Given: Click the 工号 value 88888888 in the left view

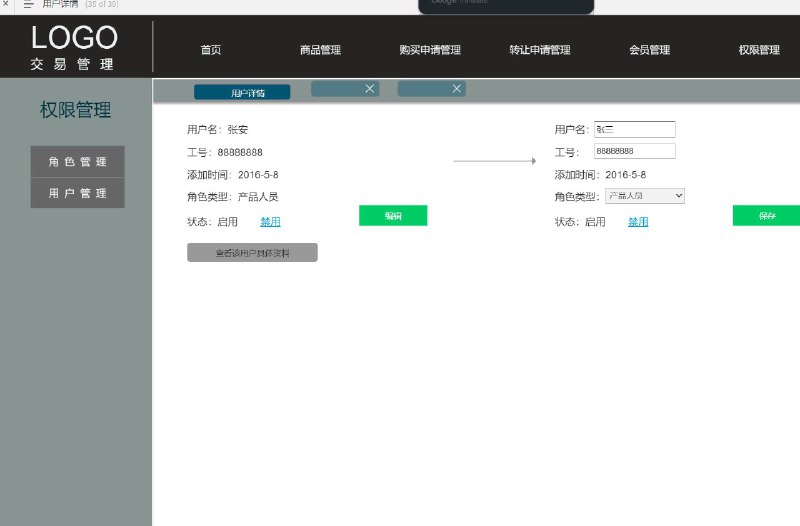Looking at the screenshot, I should coord(240,153).
